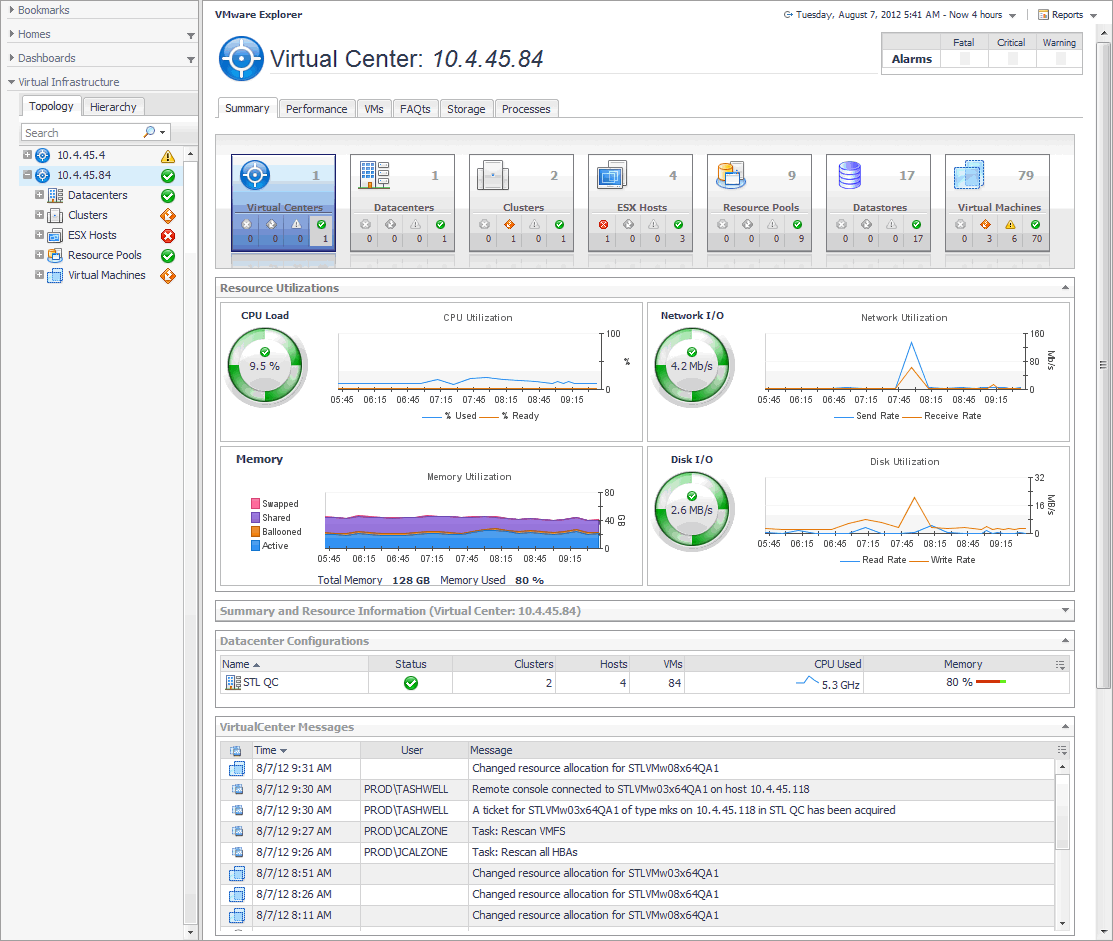Expand the ESX Hosts tree node
Image resolution: width=1113 pixels, height=941 pixels.
[x=39, y=234]
